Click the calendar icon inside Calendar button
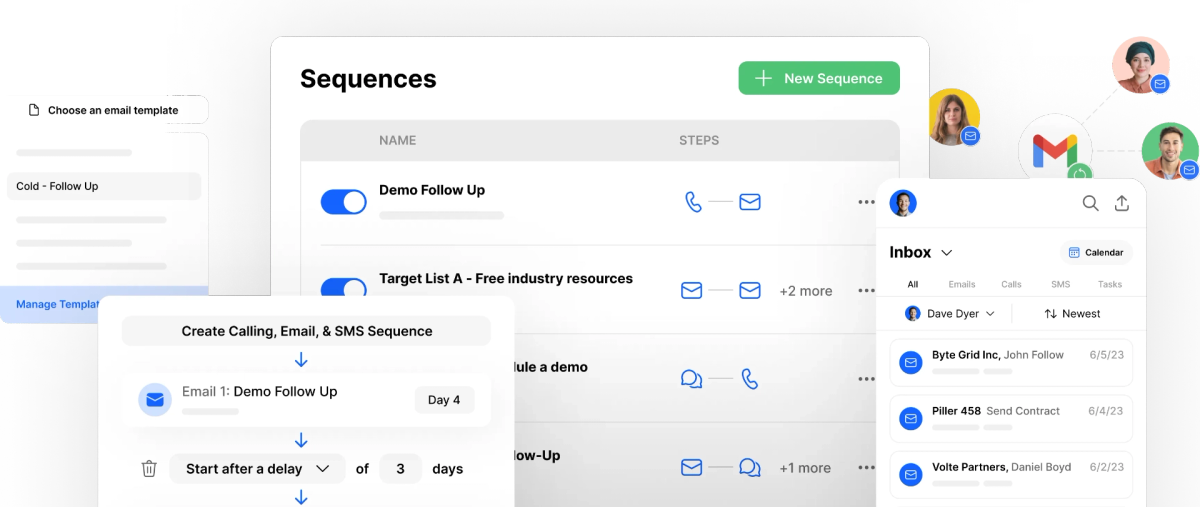The width and height of the screenshot is (1200, 507). pos(1074,252)
